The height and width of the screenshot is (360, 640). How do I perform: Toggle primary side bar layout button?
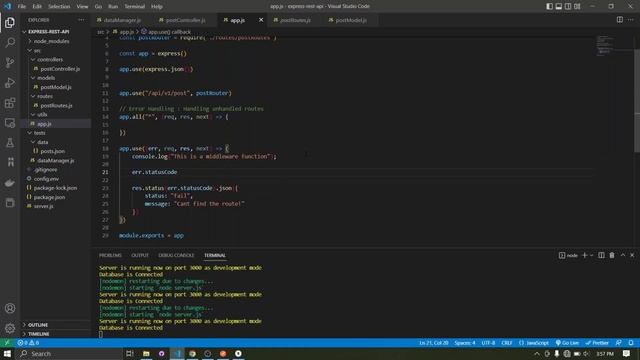point(549,6)
